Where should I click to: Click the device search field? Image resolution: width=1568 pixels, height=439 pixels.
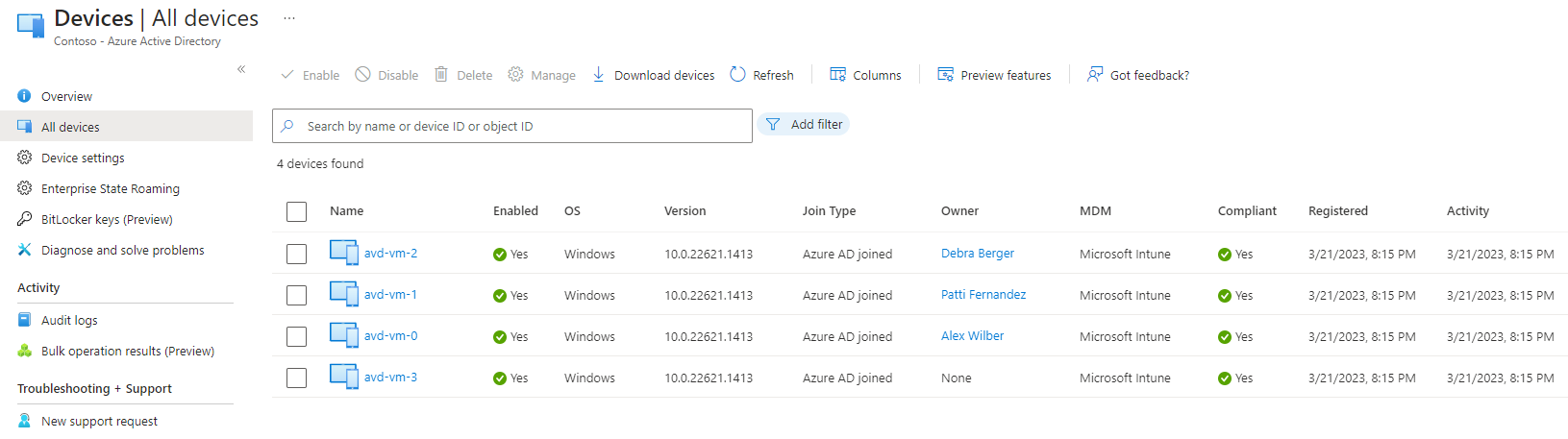coord(512,126)
